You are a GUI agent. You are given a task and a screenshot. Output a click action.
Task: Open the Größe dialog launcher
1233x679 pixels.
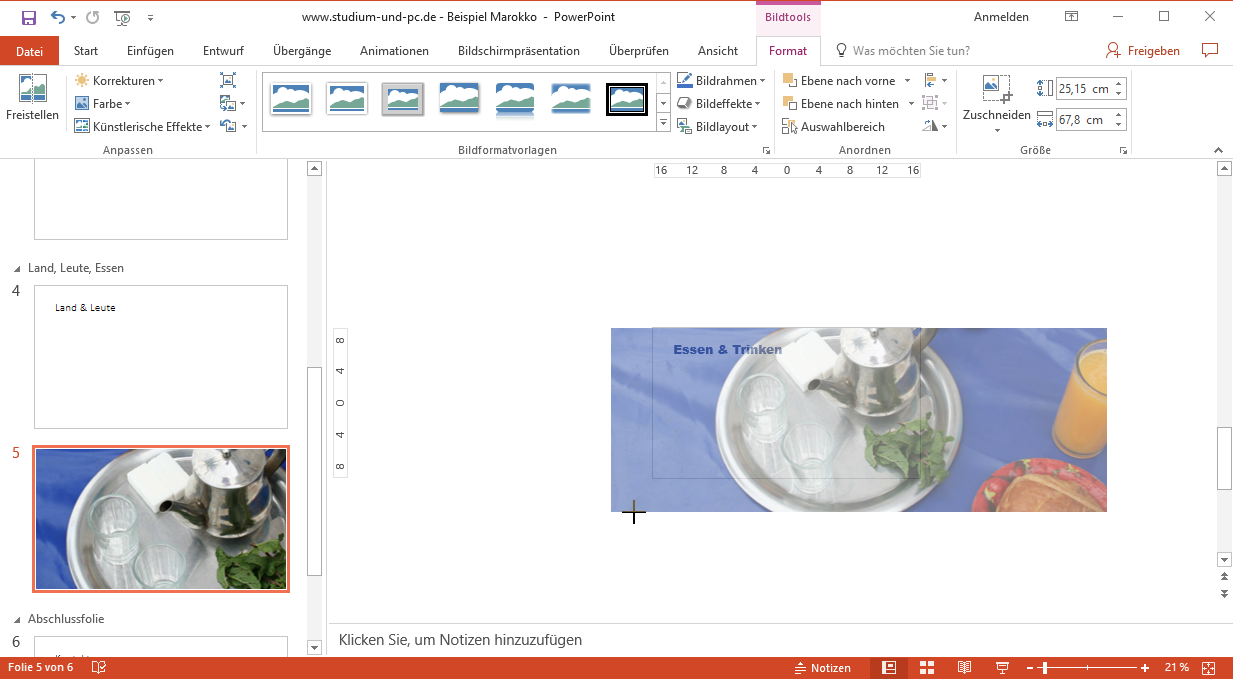click(1123, 151)
